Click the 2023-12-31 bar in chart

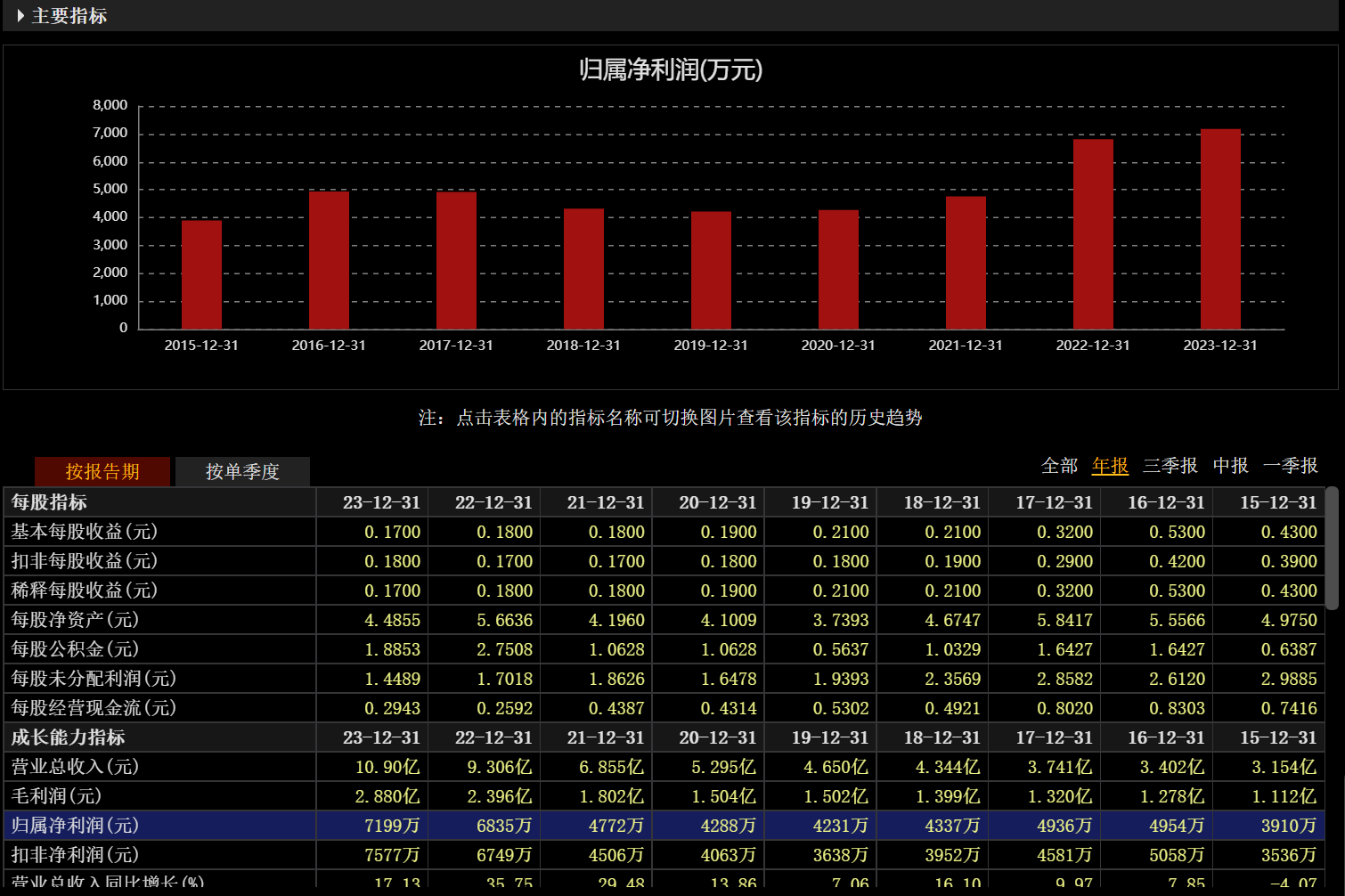[1220, 230]
